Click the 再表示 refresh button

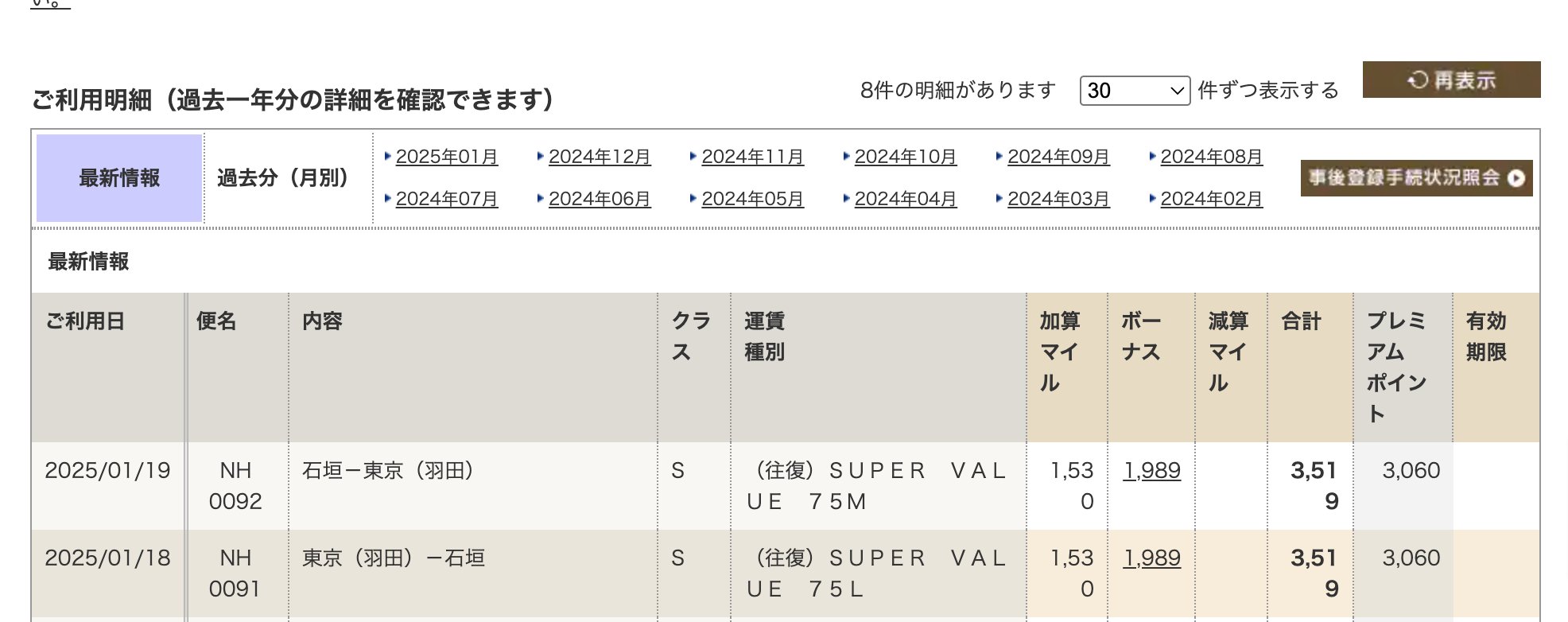click(1451, 80)
